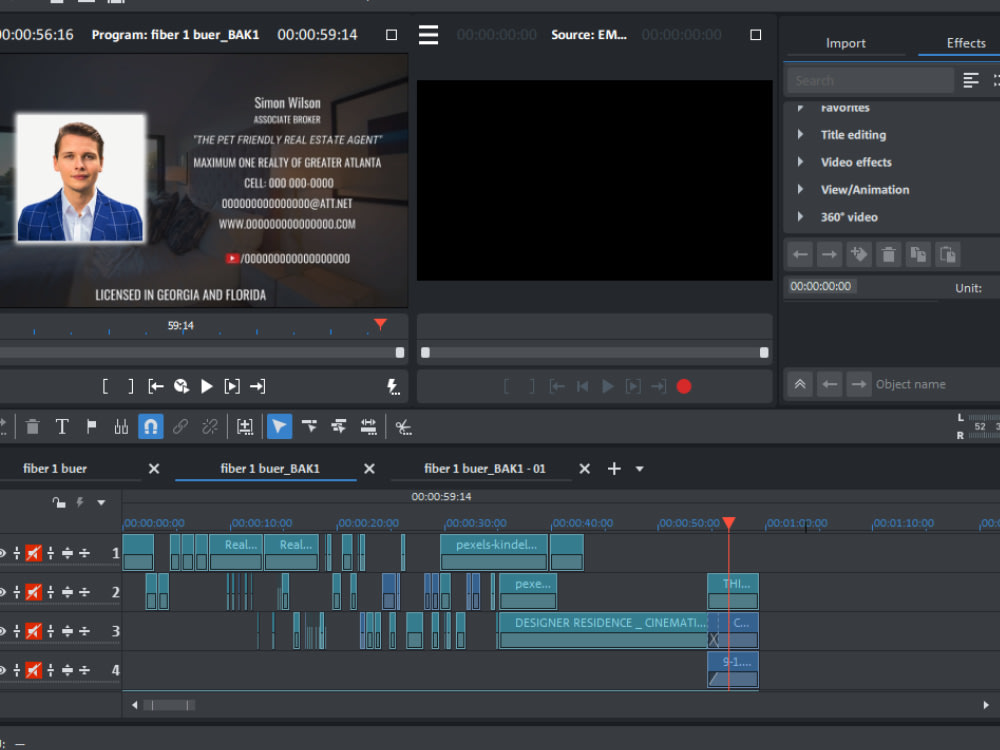Click the back arrow in effects toolbar
Viewport: 1000px width, 750px height.
point(800,255)
